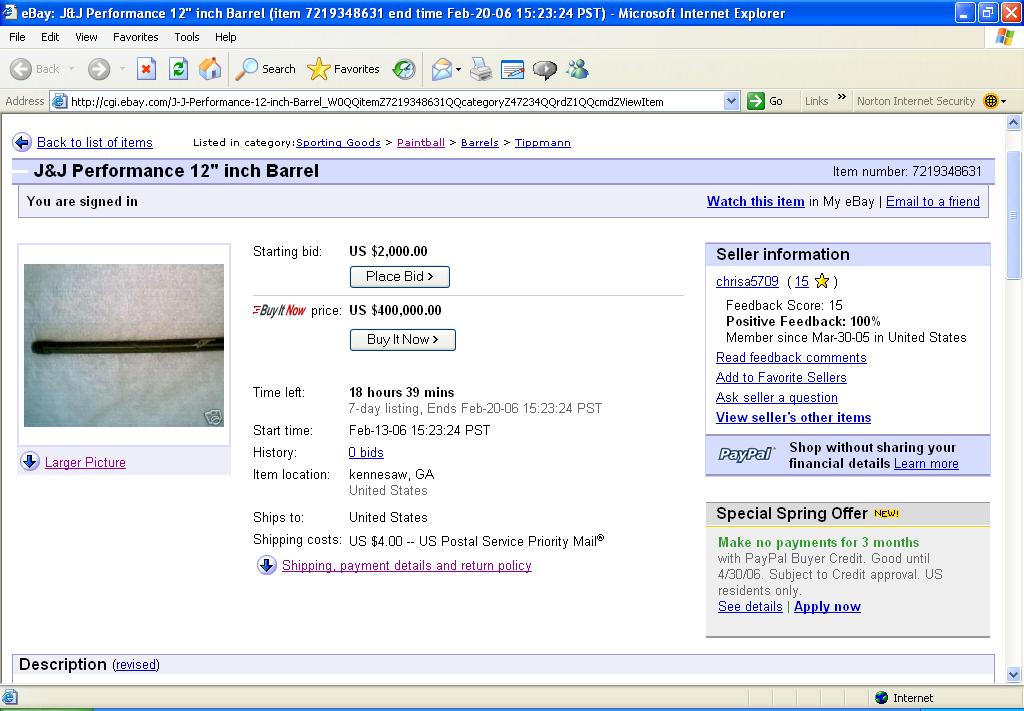Open the Forward button history dropdown arrow
This screenshot has height=711, width=1024.
coord(122,69)
